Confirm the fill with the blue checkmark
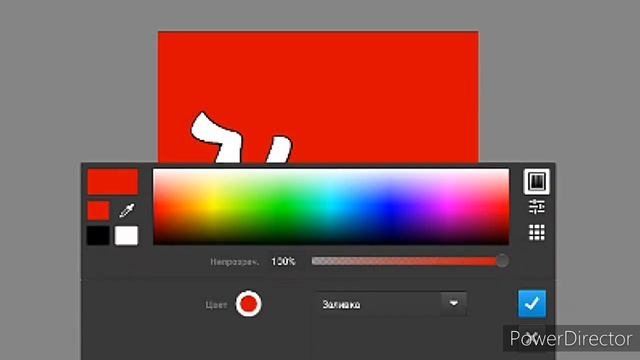640x360 pixels. coord(532,304)
